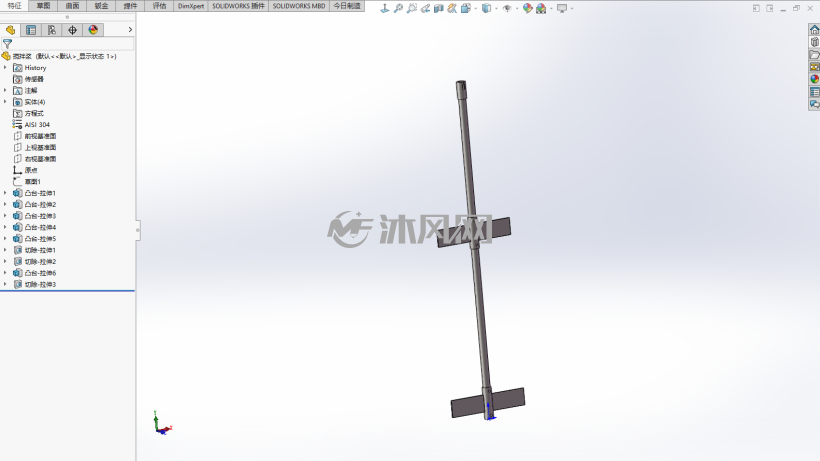Open SOLIDWORKS Resources home icon in task pane
This screenshot has width=820, height=461.
tap(814, 30)
